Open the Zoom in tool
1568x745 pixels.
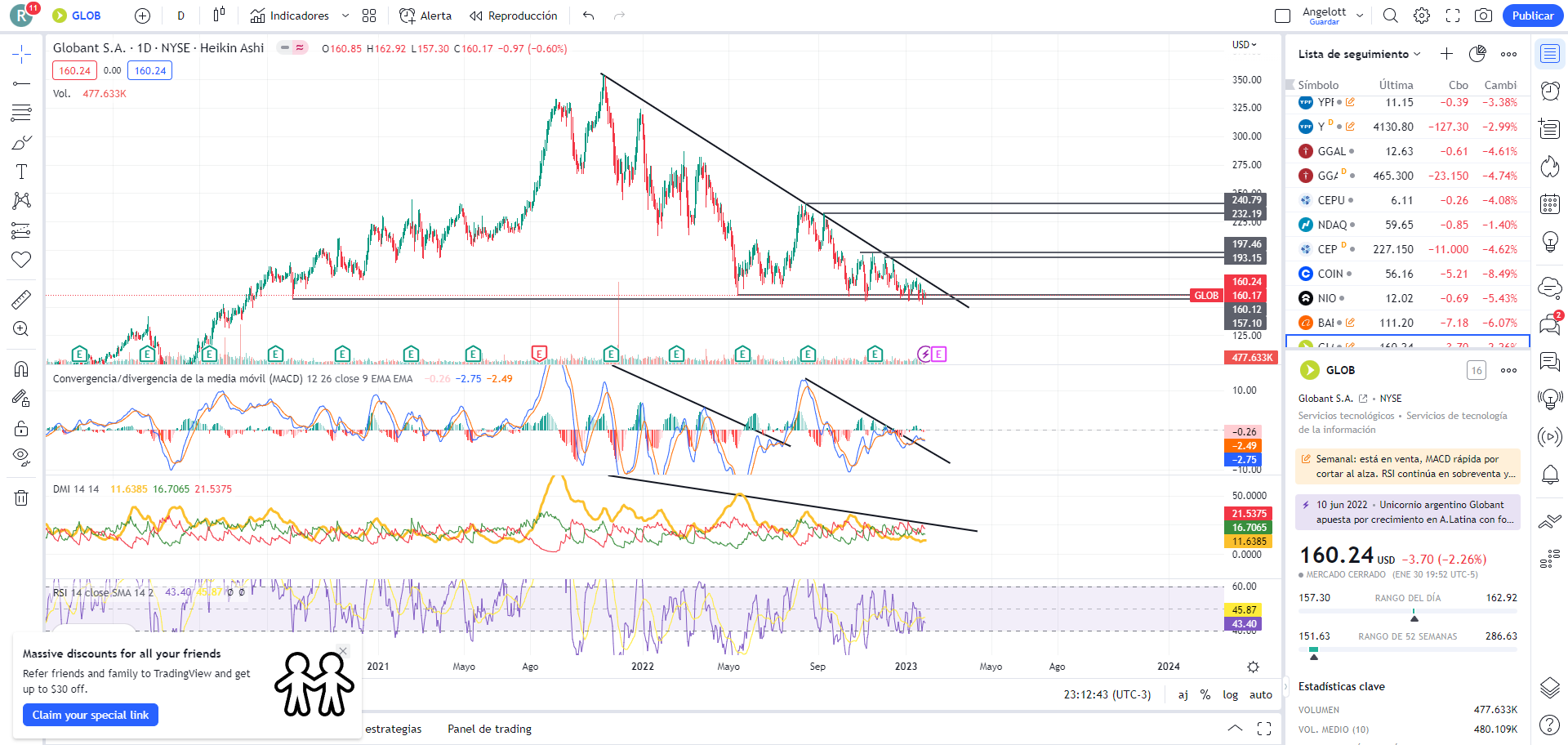click(21, 328)
